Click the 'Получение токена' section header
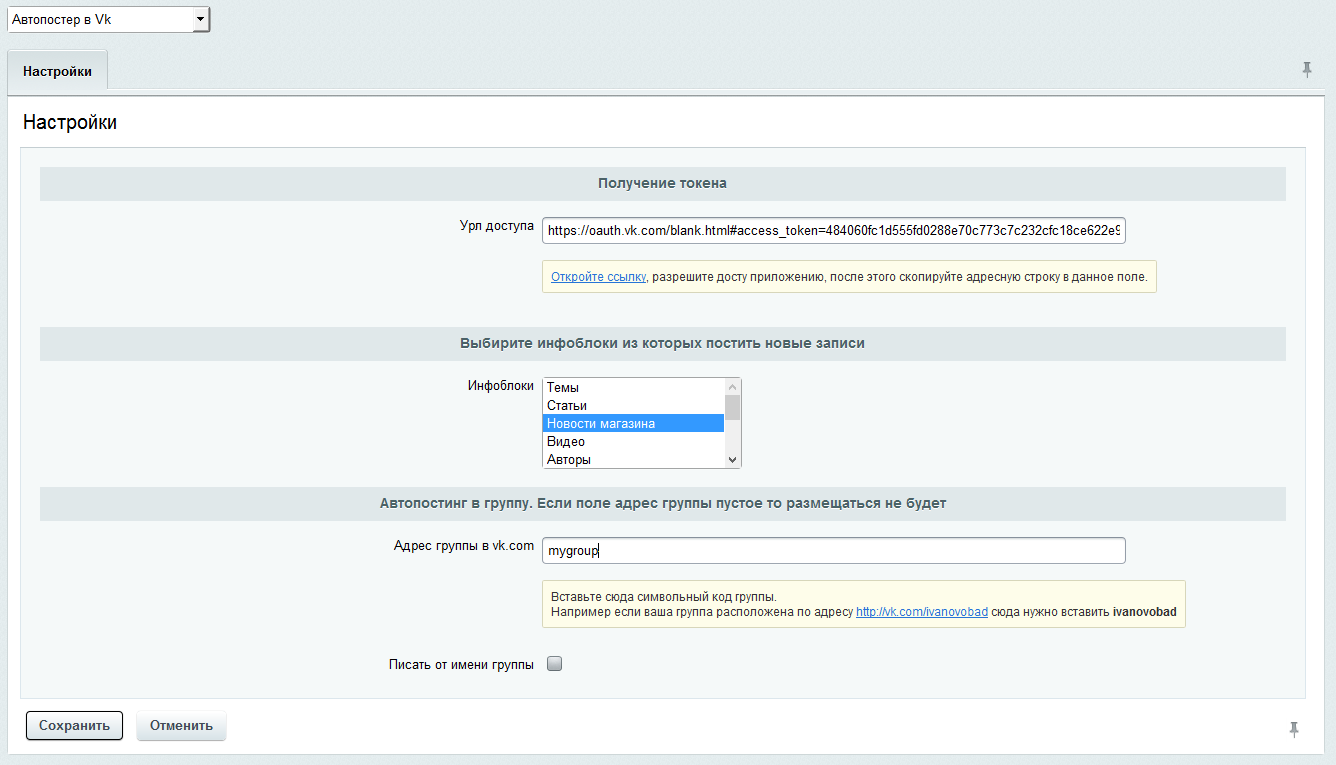1336x765 pixels. 662,184
